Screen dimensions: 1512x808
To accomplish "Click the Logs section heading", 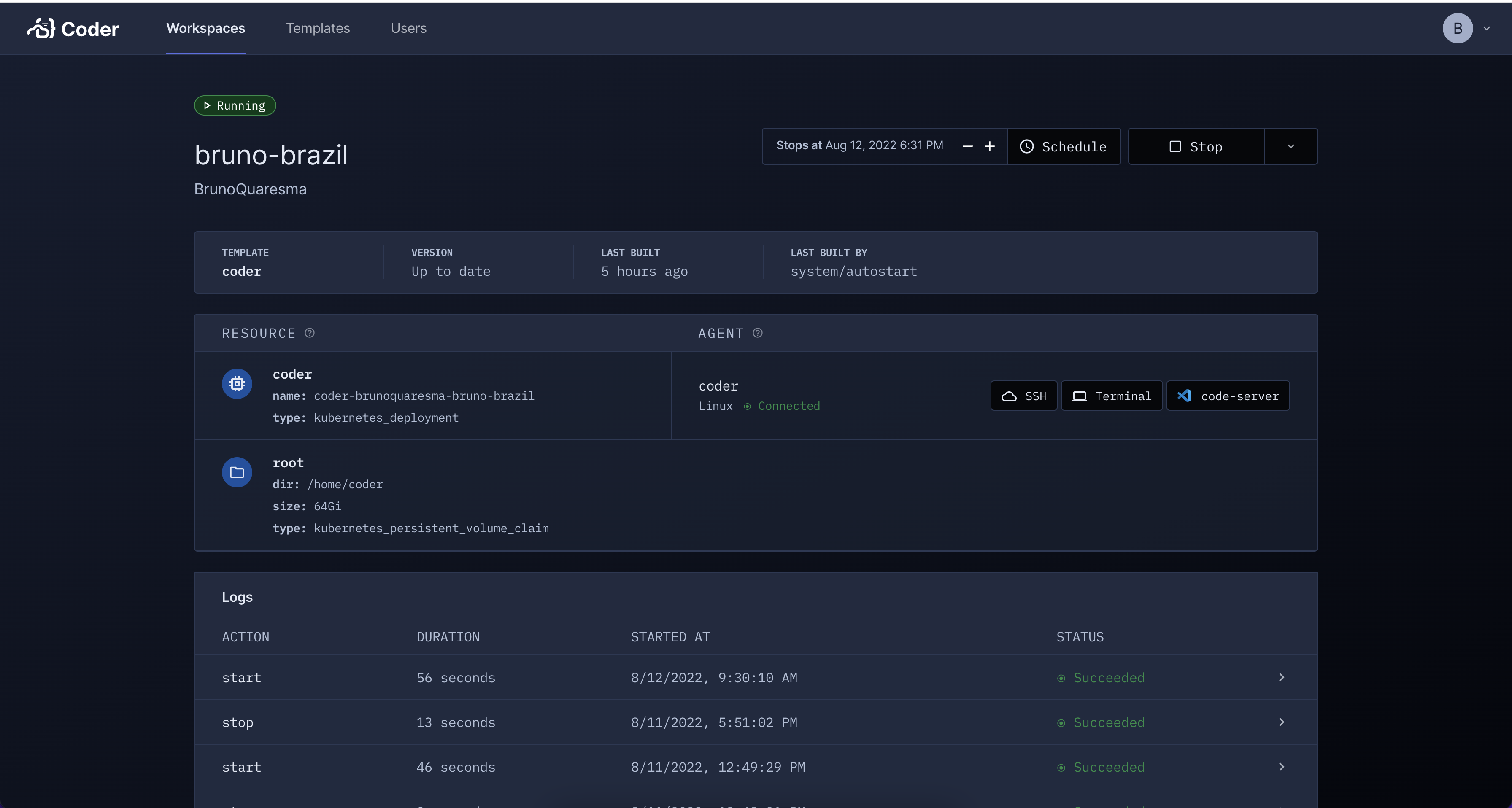I will pyautogui.click(x=237, y=597).
